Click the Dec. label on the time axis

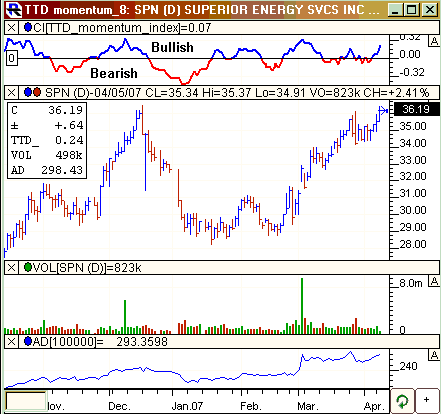(119, 406)
